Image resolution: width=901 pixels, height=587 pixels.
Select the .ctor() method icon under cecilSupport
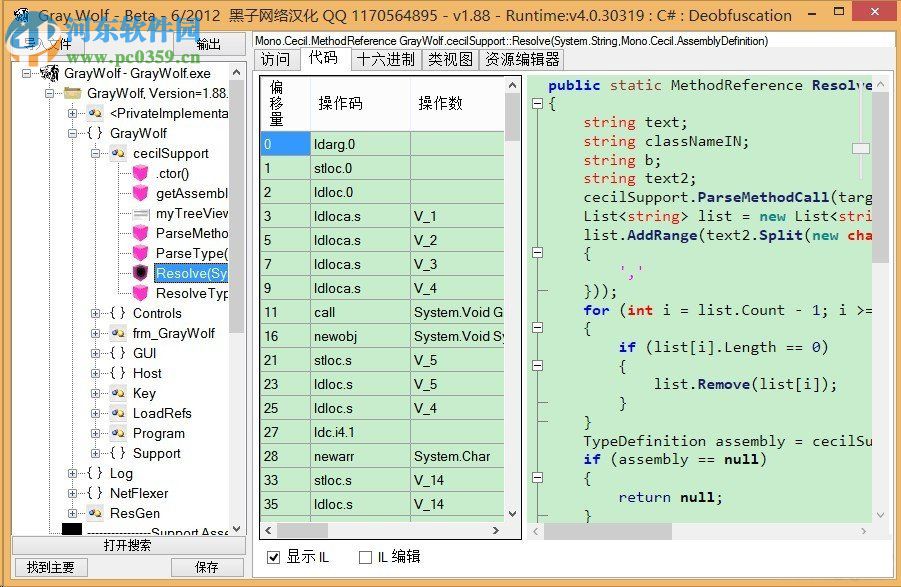tap(140, 173)
